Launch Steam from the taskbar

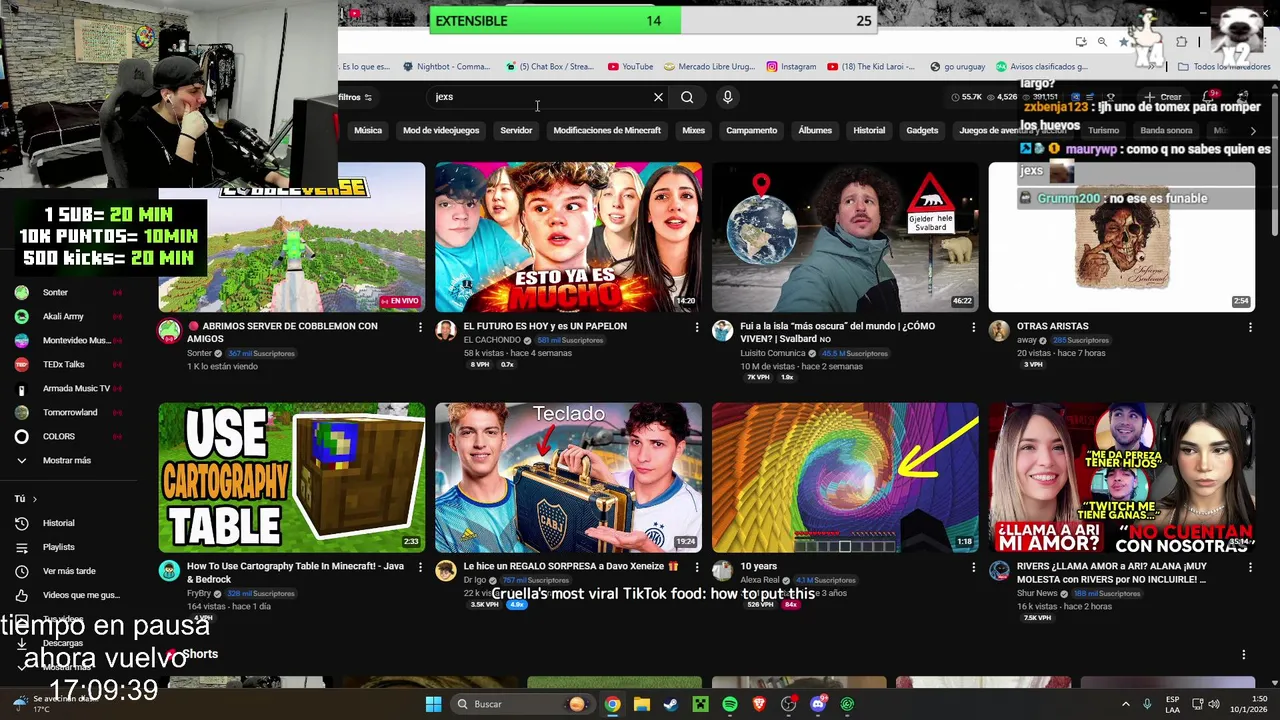tap(670, 704)
